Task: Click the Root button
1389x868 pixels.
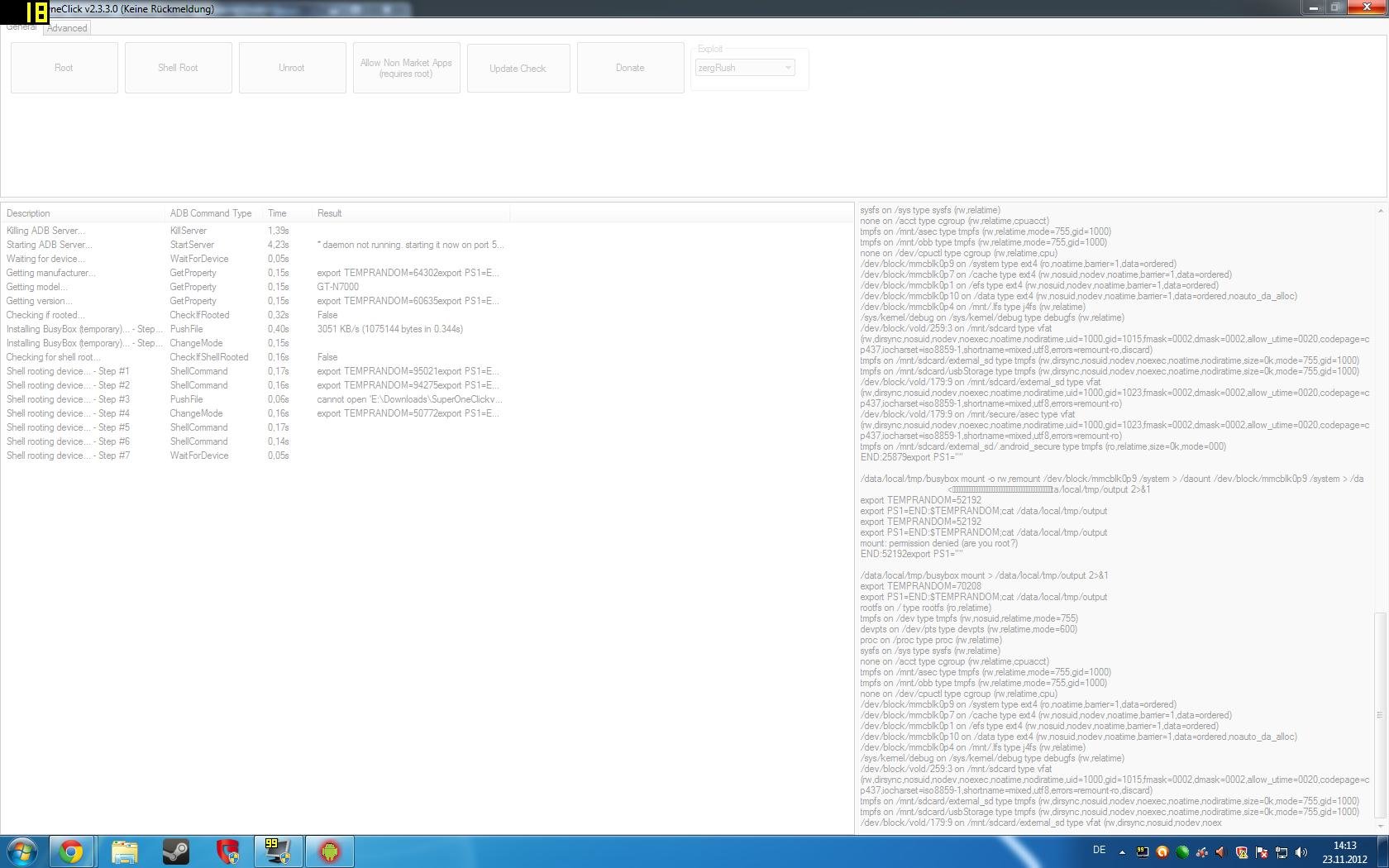Action: pos(64,68)
